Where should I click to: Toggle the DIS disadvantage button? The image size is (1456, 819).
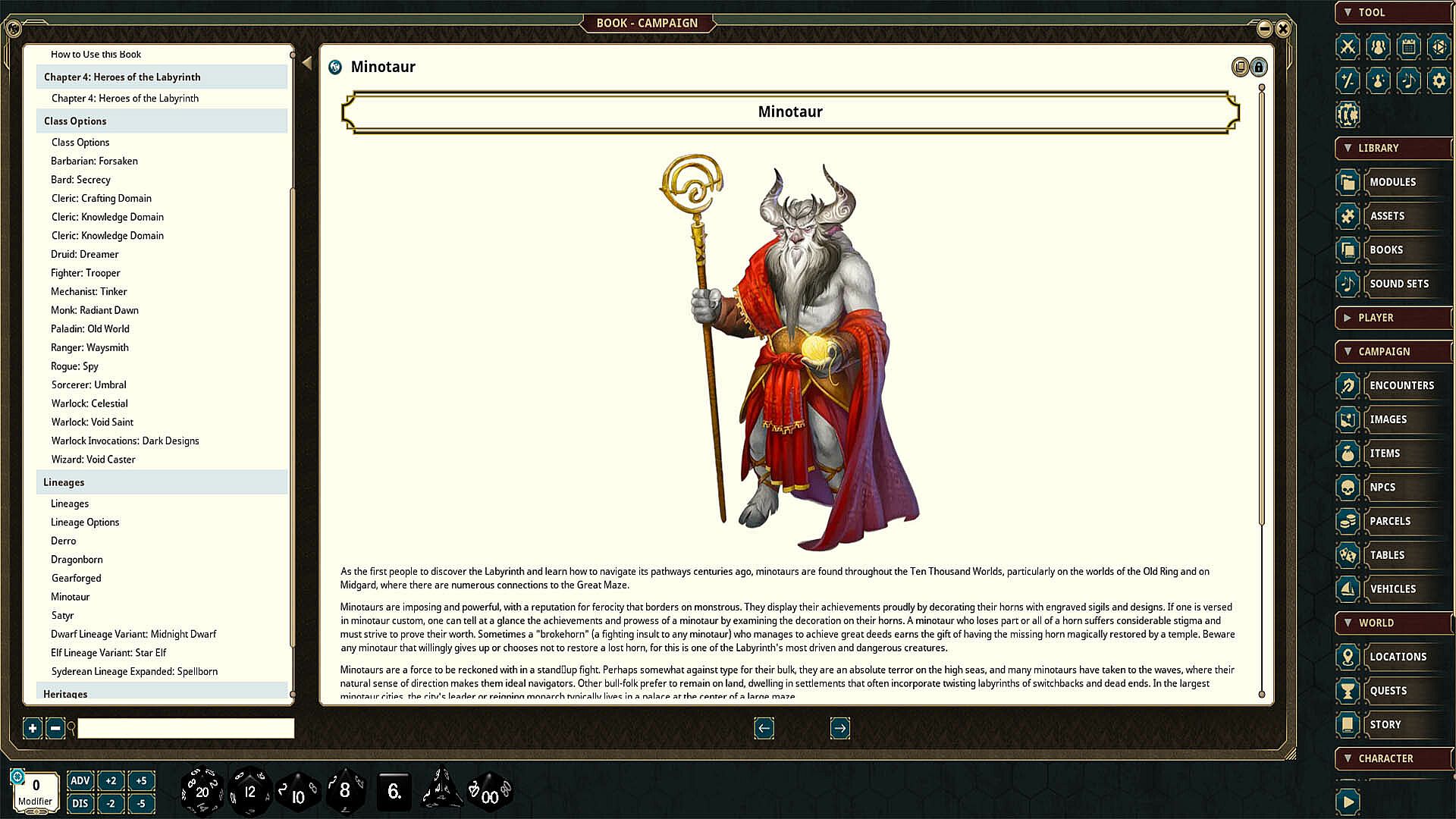tap(80, 803)
